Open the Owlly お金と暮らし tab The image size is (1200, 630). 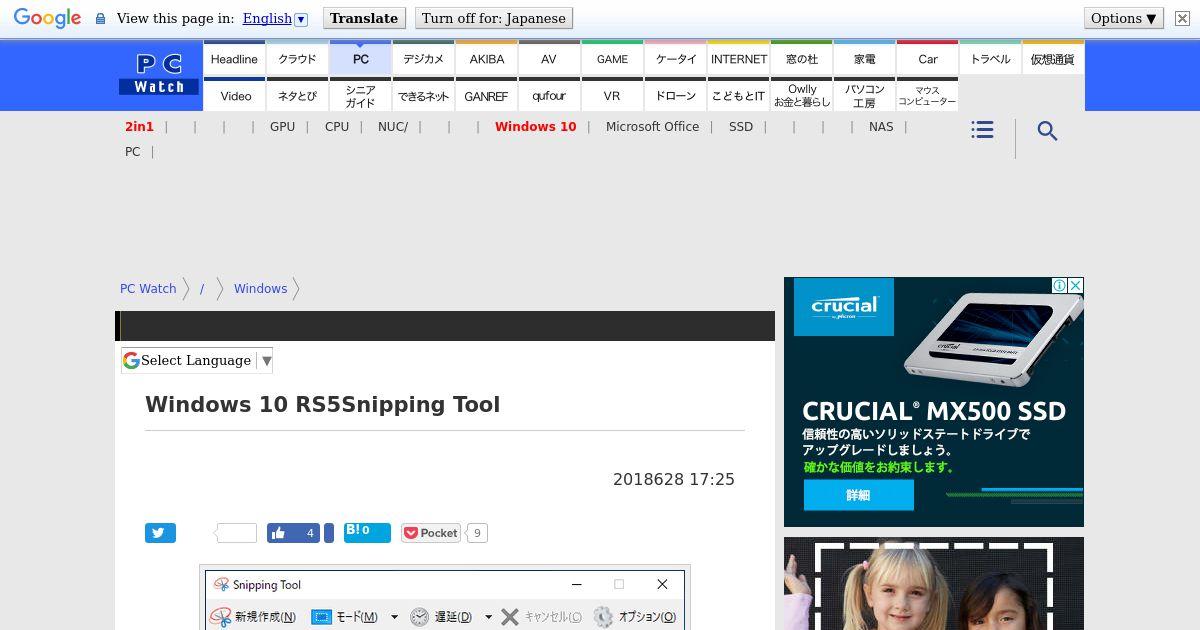(x=801, y=95)
